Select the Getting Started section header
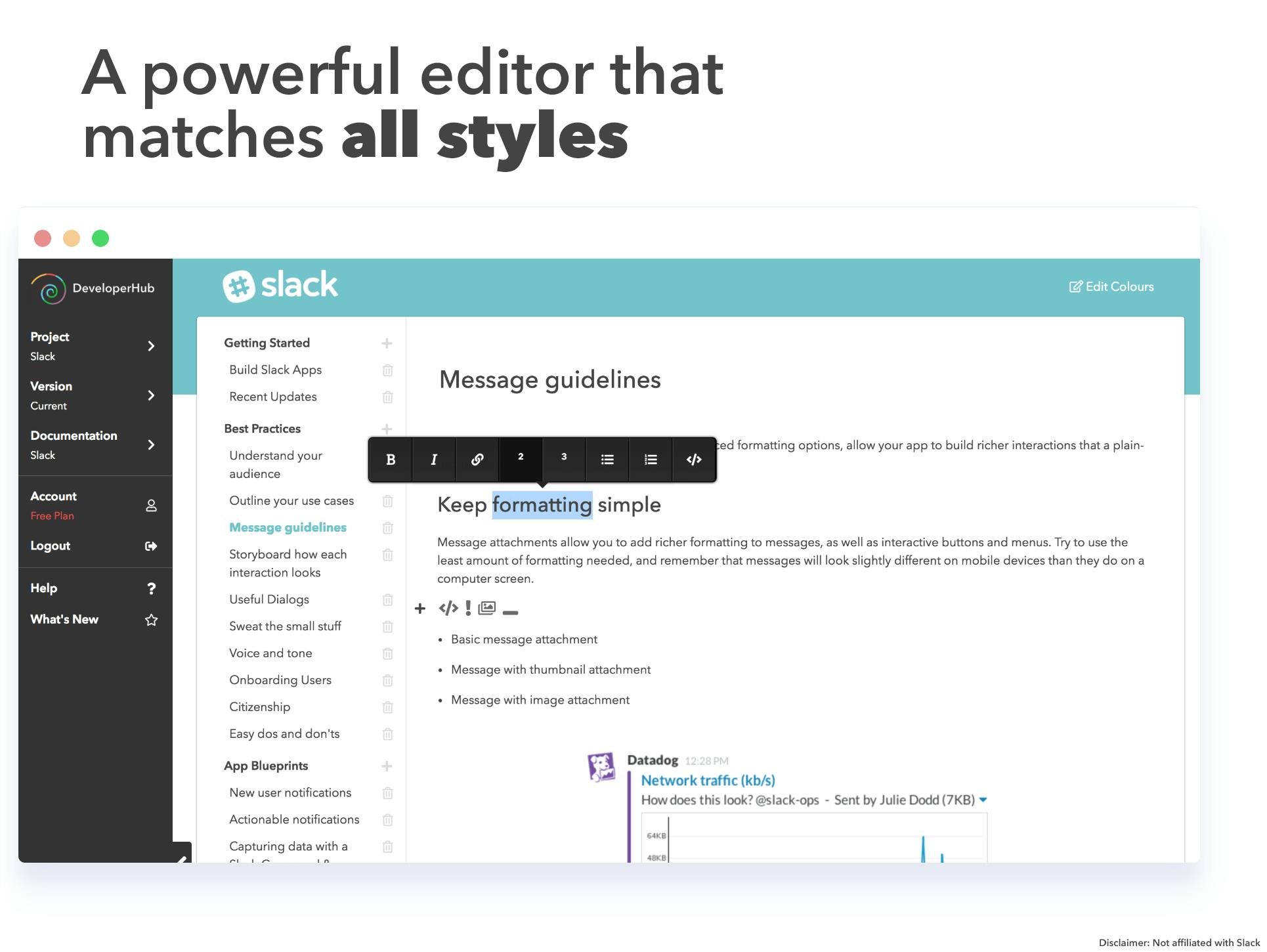 click(x=267, y=343)
